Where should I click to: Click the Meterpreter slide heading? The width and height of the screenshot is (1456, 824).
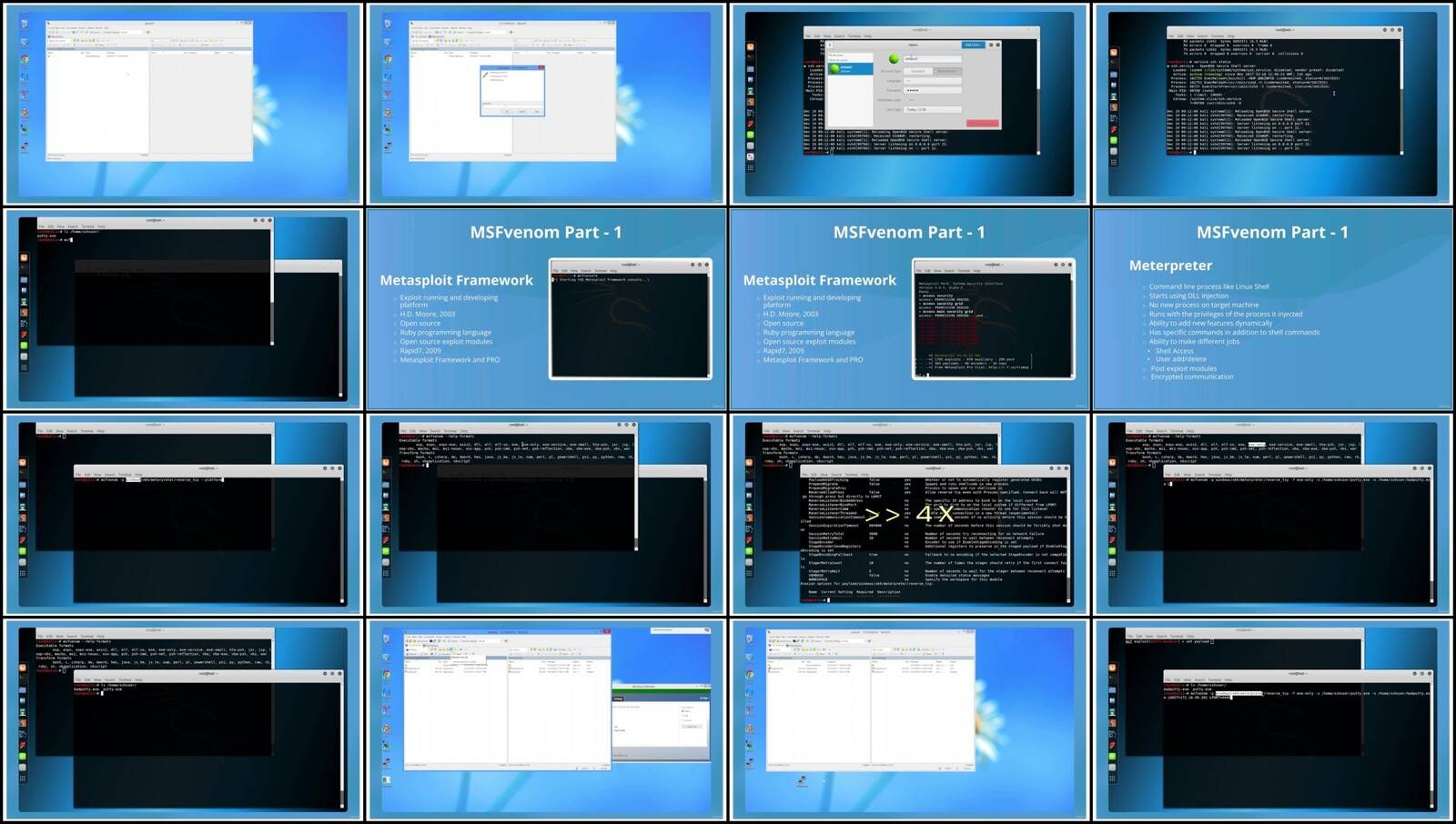coord(1170,266)
